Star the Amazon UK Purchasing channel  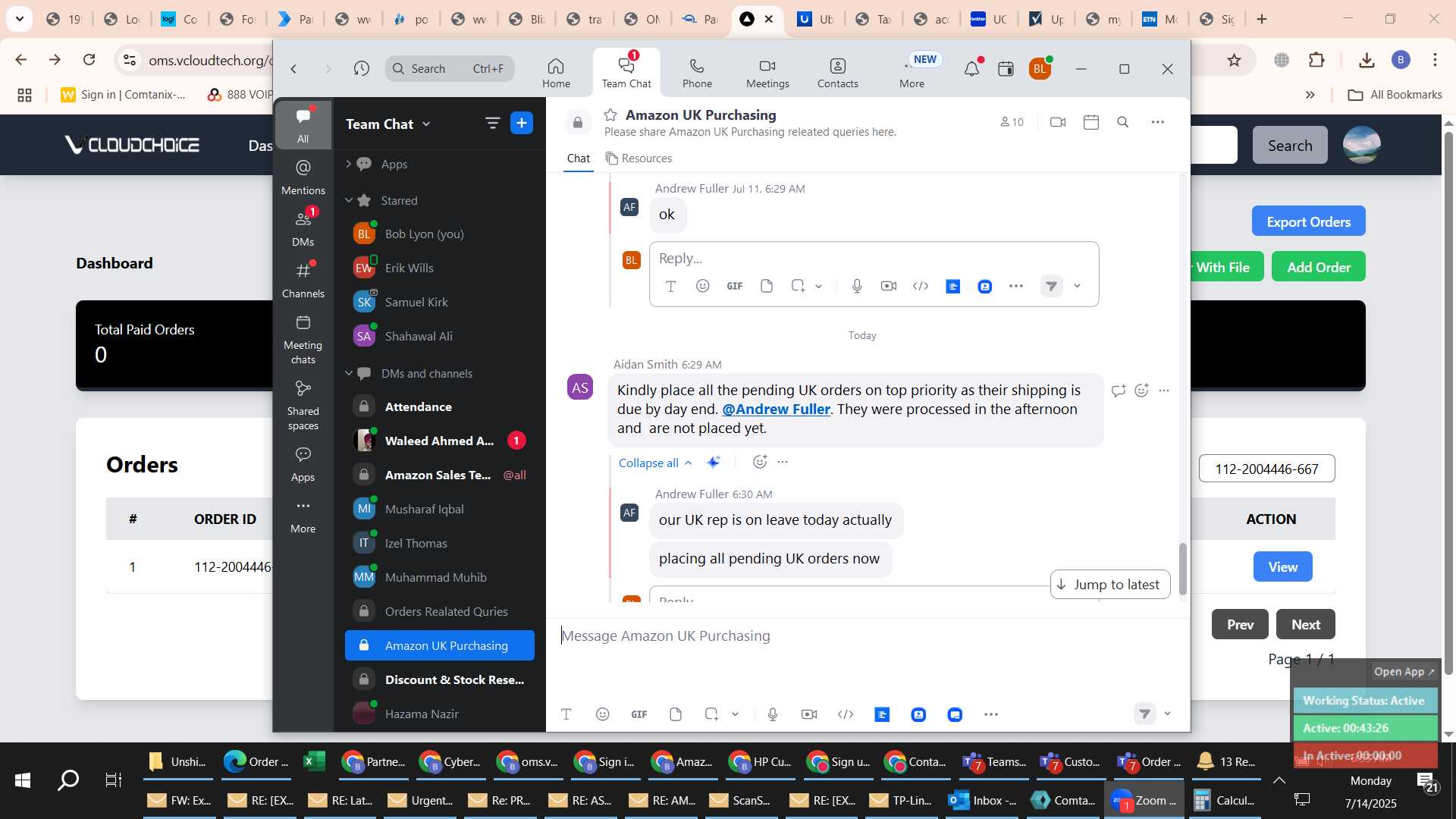[x=610, y=115]
